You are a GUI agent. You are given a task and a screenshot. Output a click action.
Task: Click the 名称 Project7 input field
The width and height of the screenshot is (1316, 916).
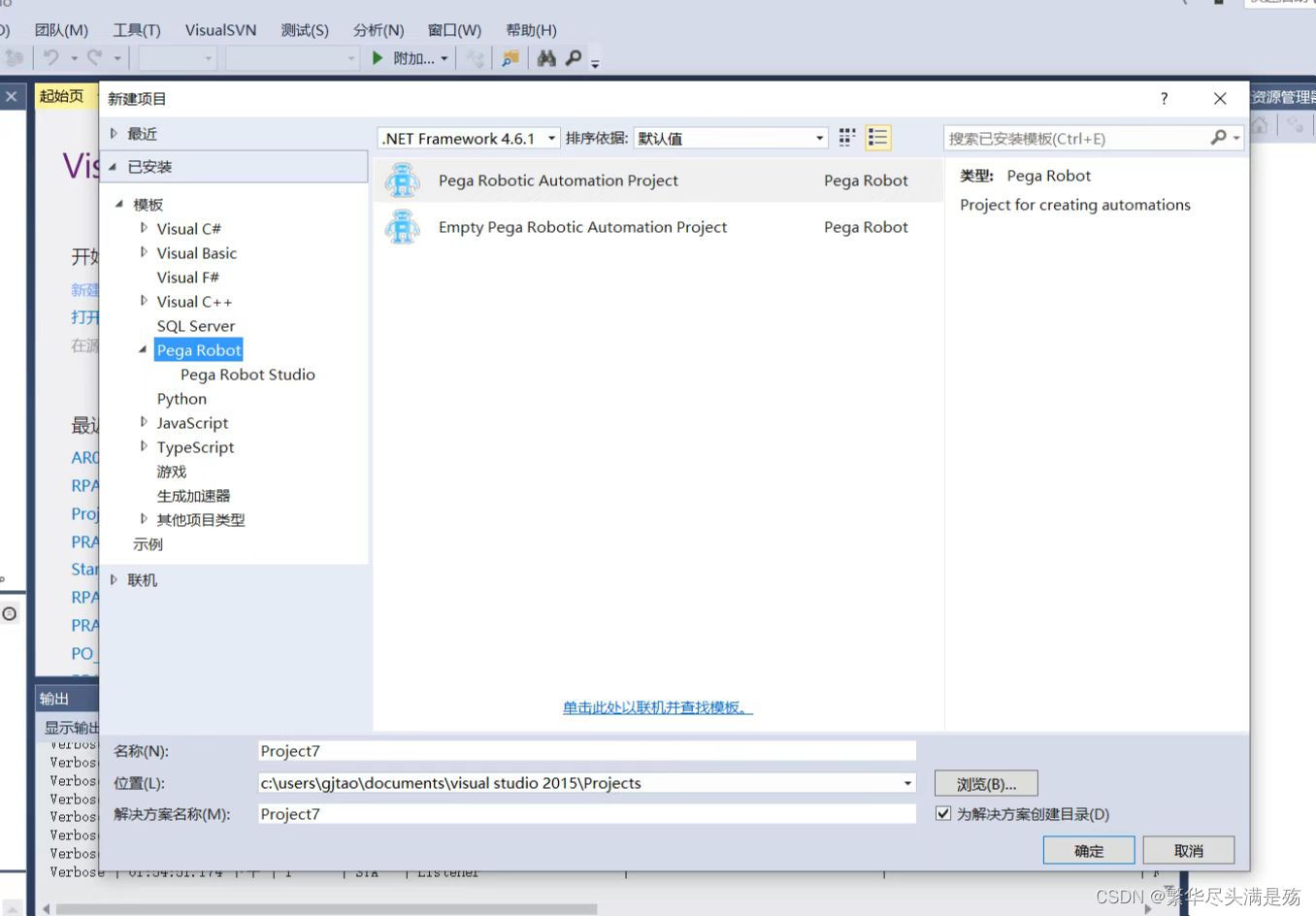(x=587, y=751)
